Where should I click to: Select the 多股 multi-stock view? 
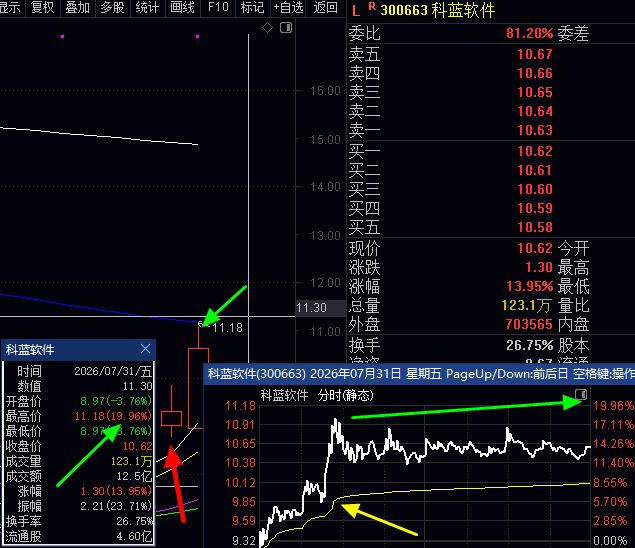pyautogui.click(x=112, y=7)
